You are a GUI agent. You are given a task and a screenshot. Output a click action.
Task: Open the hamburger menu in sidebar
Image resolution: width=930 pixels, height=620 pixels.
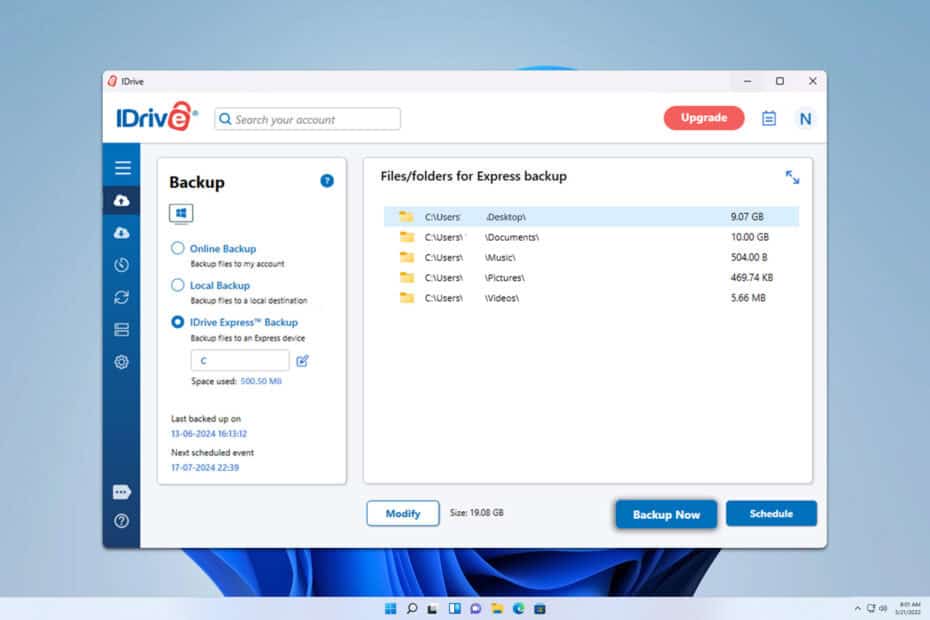(x=123, y=168)
